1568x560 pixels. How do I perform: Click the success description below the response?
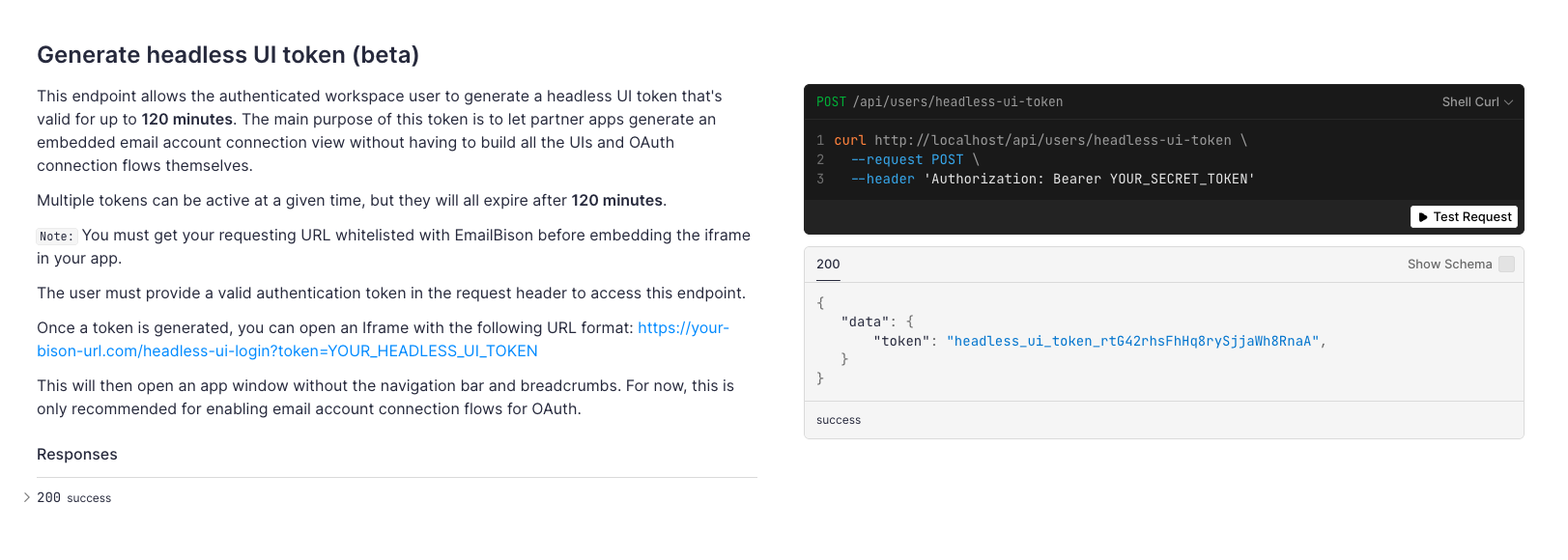839,420
